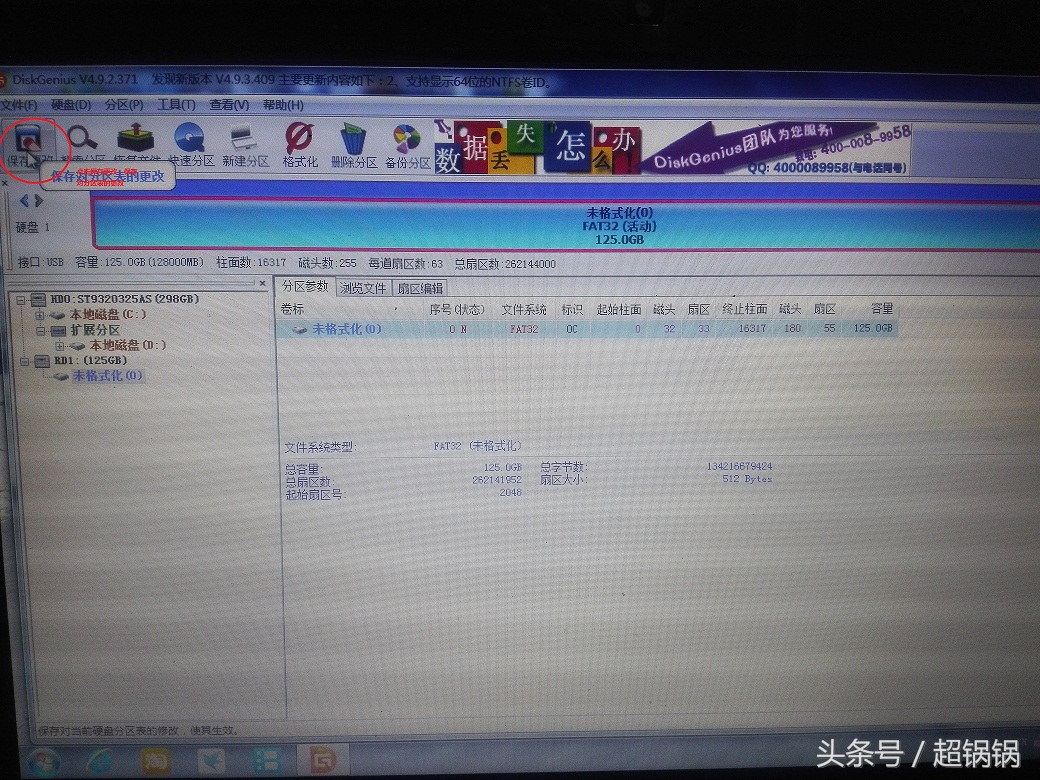Image resolution: width=1040 pixels, height=780 pixels.
Task: Click the 新建分区 new partition icon
Action: pyautogui.click(x=240, y=138)
